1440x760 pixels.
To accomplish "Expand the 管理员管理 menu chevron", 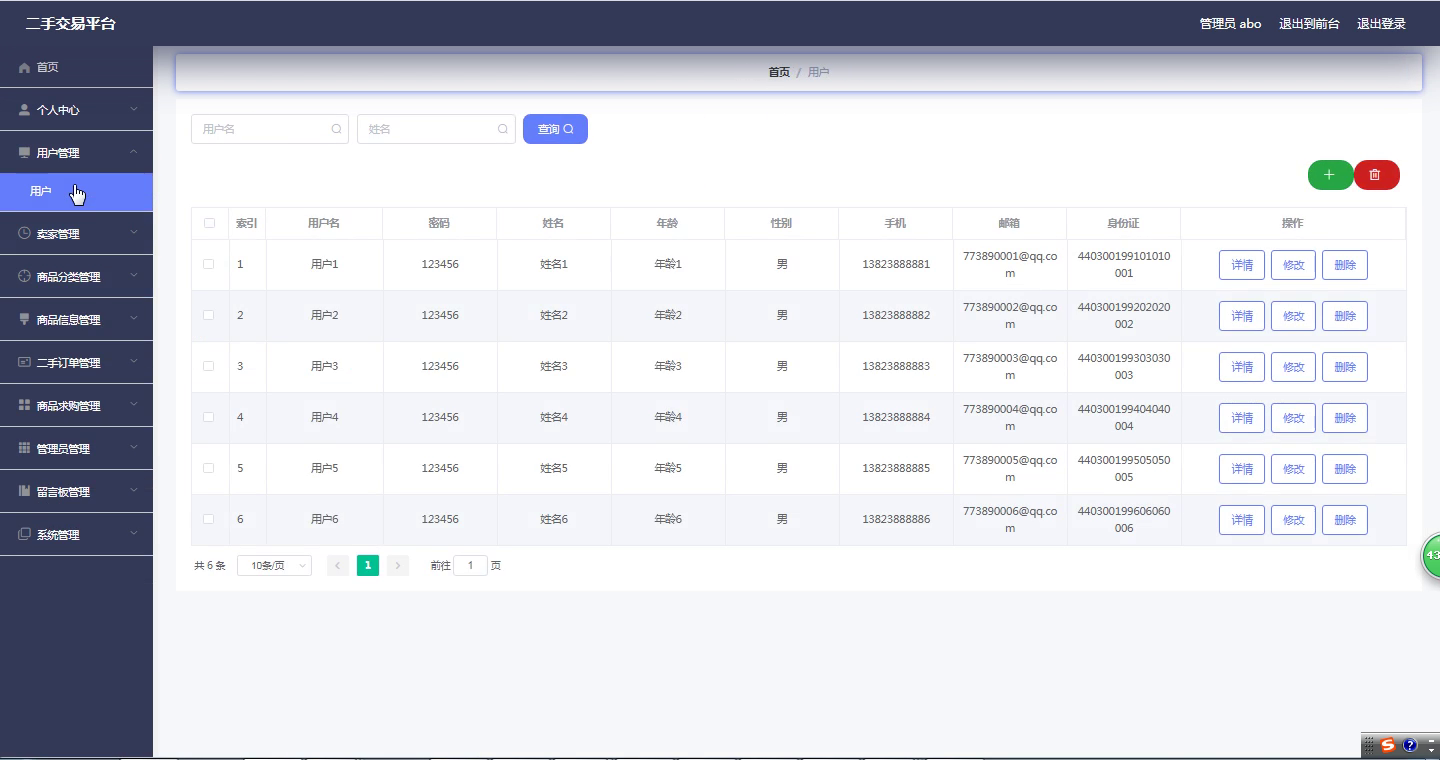I will (134, 448).
